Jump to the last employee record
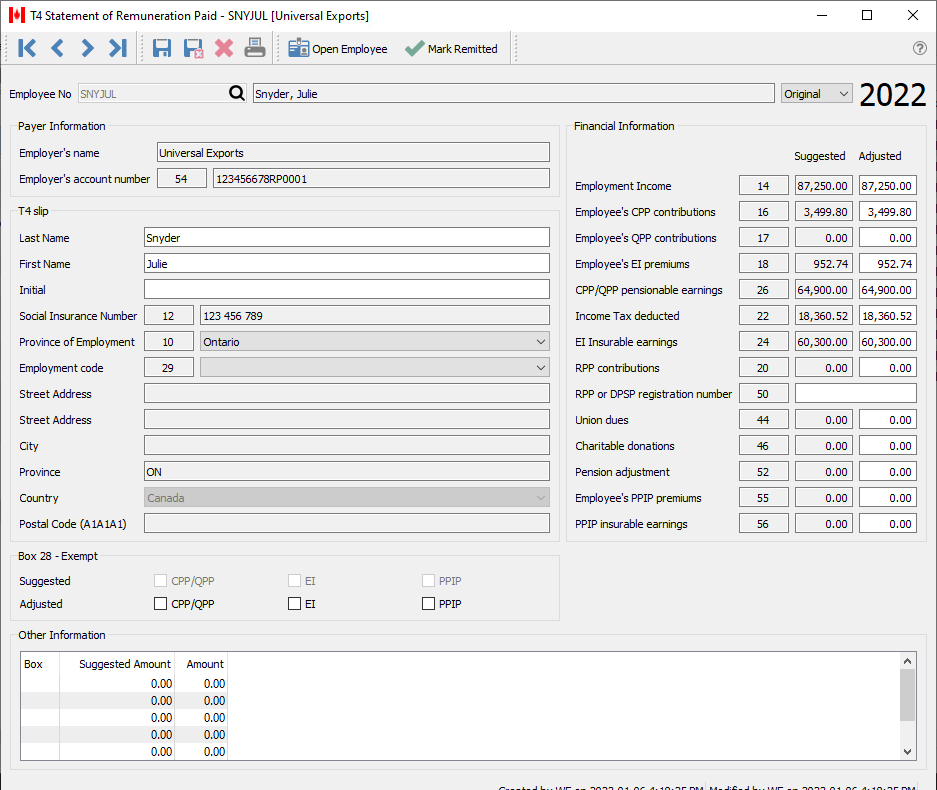Image resolution: width=937 pixels, height=790 pixels. [117, 47]
